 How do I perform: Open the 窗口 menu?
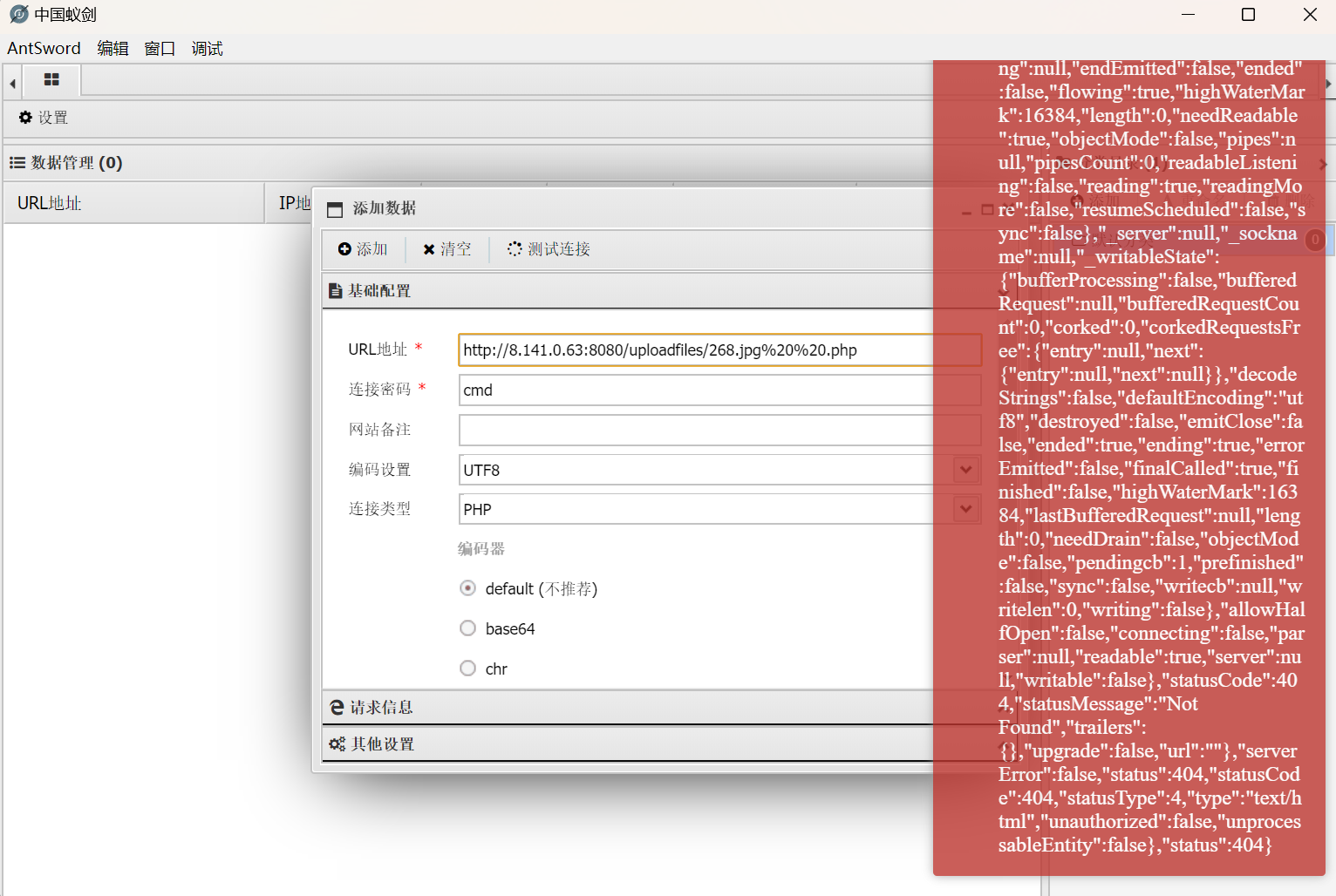[x=160, y=48]
